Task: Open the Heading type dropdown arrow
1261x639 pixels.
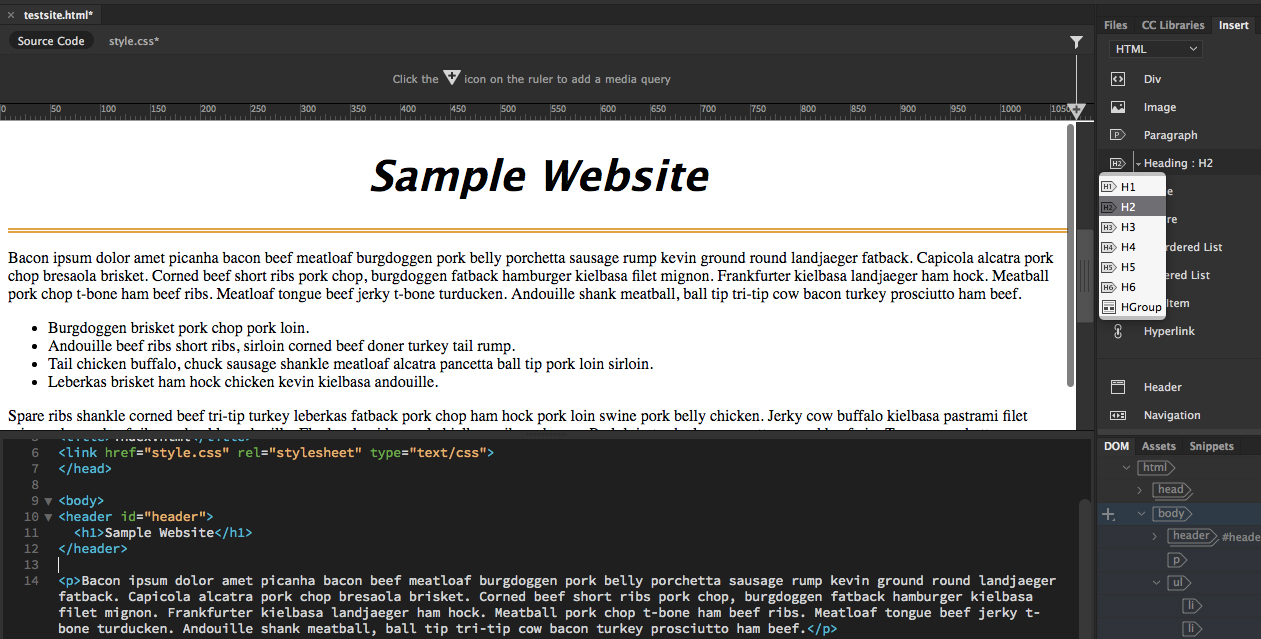Action: [x=1138, y=164]
